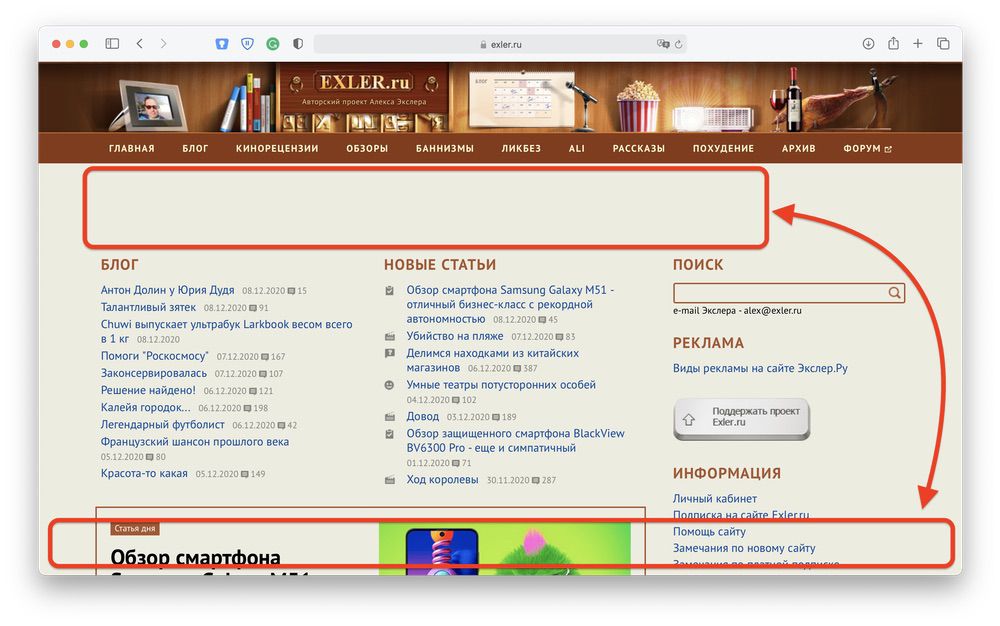Open the outlined shield extension icon
Viewport: 1000px width, 626px height.
tap(247, 44)
